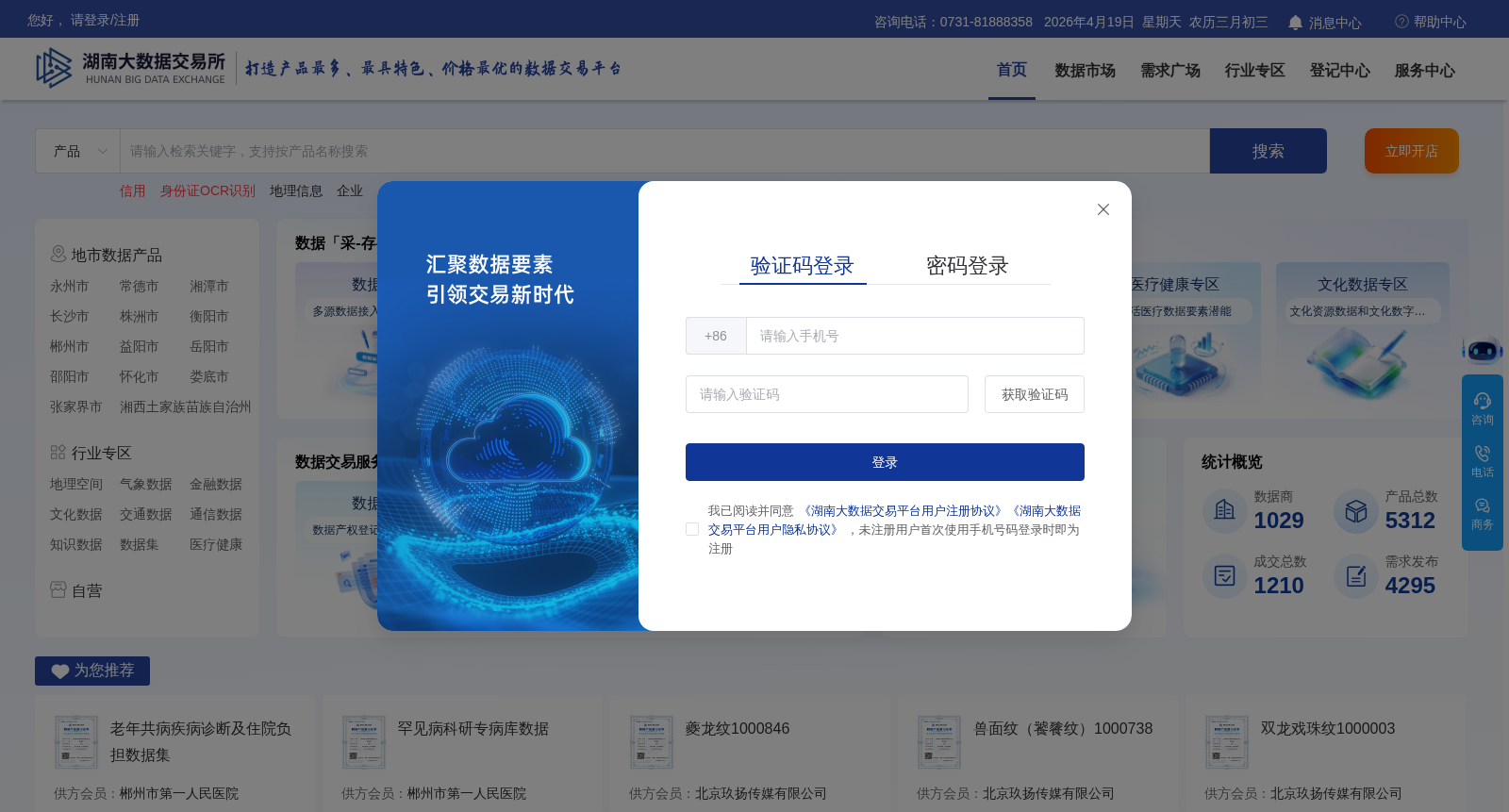The height and width of the screenshot is (812, 1509).
Task: Click 获取验证码 button
Action: [x=1035, y=394]
